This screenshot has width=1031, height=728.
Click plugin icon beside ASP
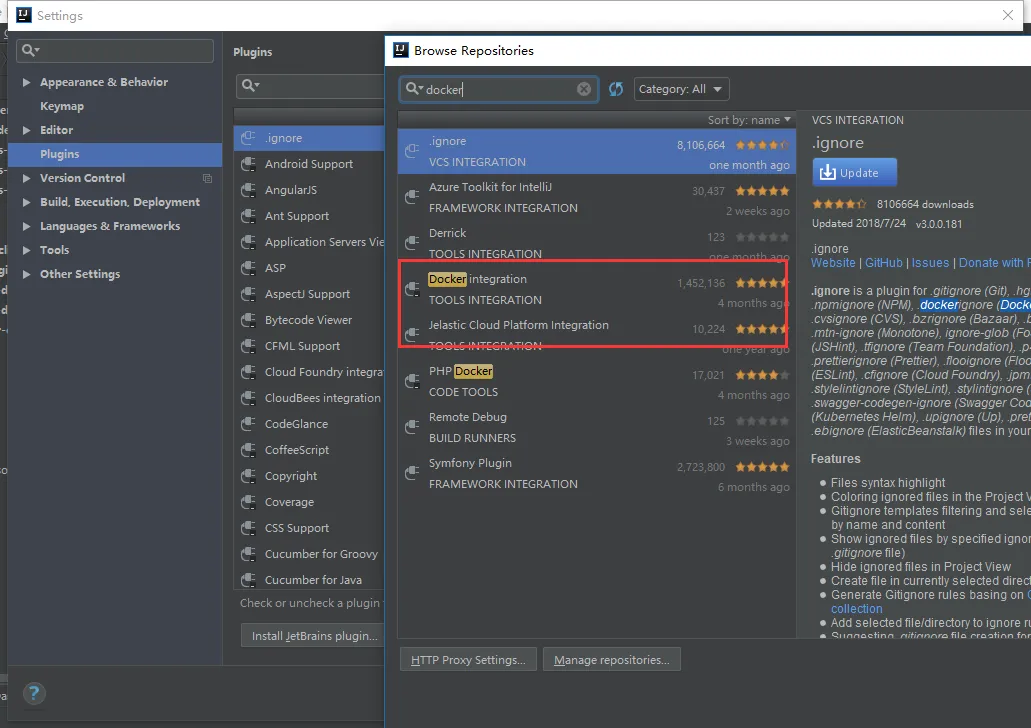(x=249, y=268)
